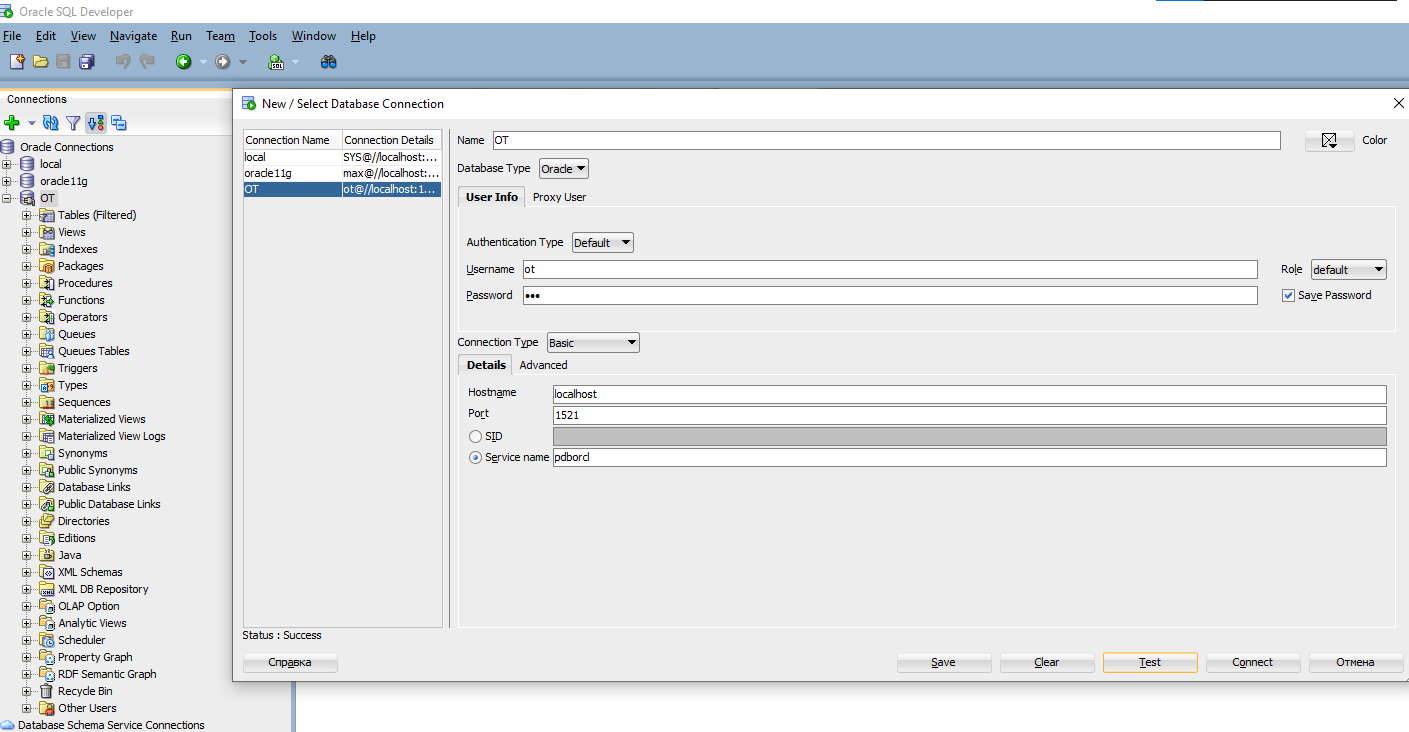Select the Service name radio button
Image resolution: width=1409 pixels, height=732 pixels.
pyautogui.click(x=475, y=457)
